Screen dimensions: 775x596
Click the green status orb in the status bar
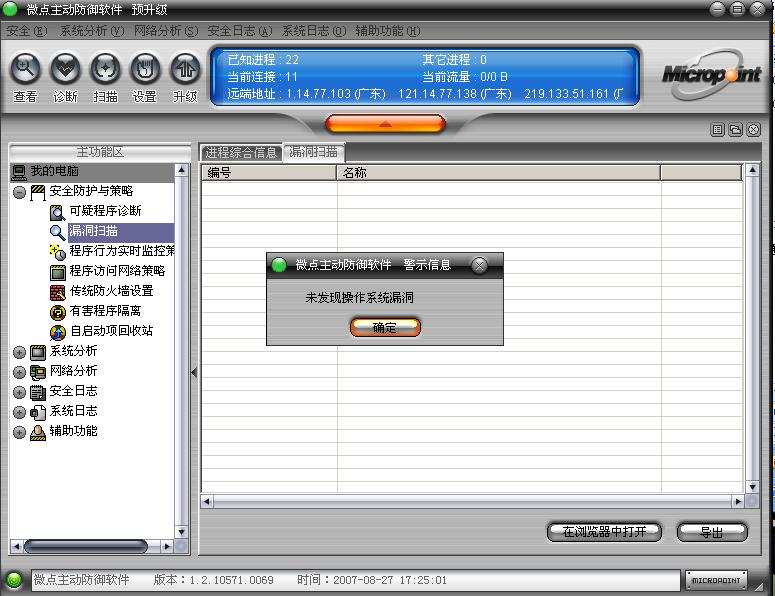click(x=14, y=580)
